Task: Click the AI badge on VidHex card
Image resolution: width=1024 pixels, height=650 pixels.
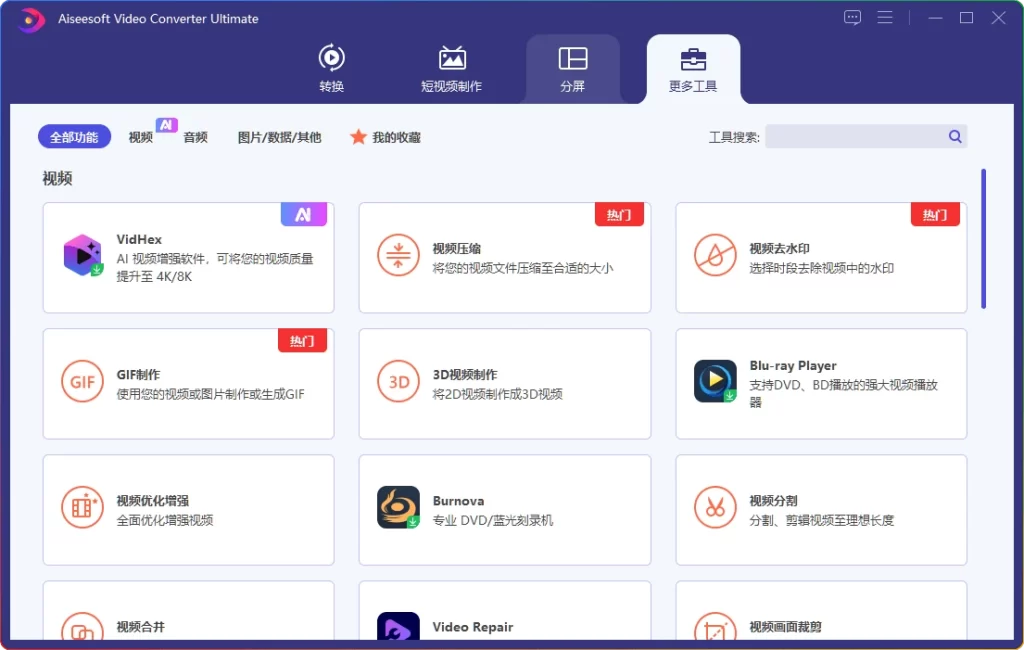Action: pos(304,214)
